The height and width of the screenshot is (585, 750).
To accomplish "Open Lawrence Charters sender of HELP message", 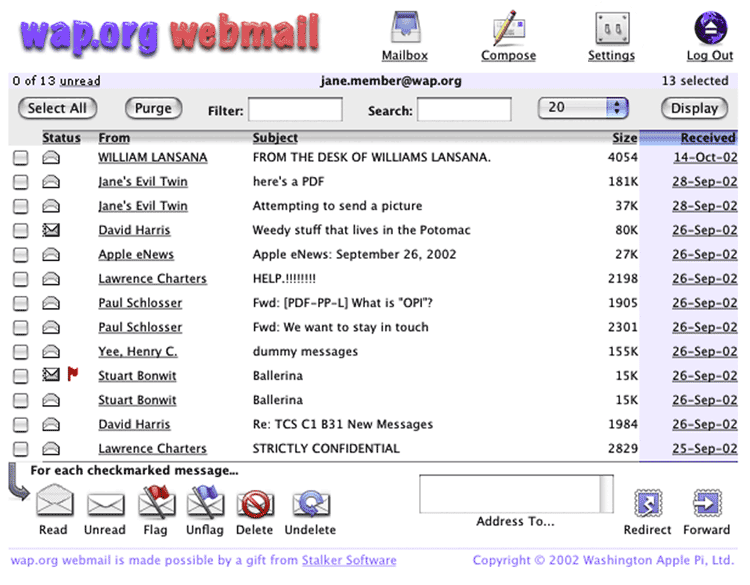I will (153, 279).
